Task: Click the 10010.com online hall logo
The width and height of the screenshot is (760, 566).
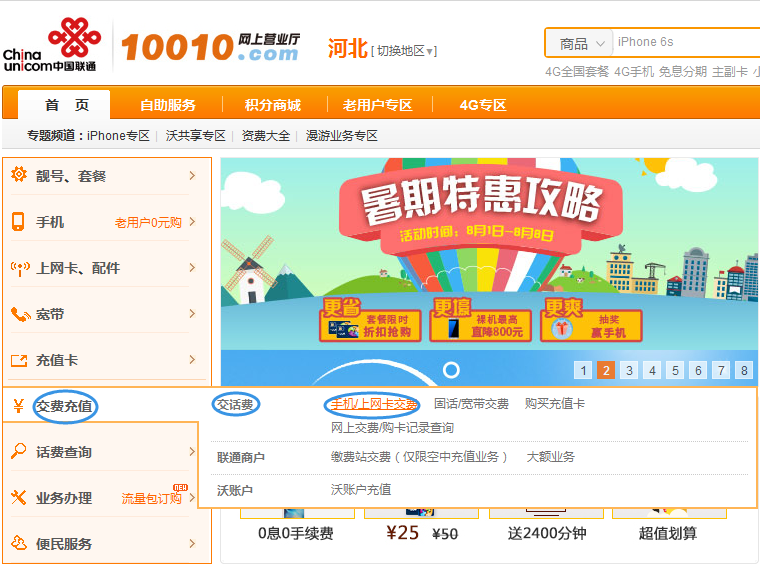Action: (210, 47)
